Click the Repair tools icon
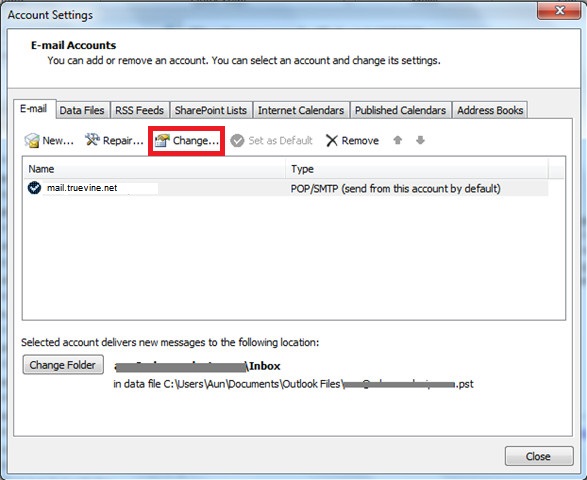Viewport: 587px width, 480px height. pos(92,140)
